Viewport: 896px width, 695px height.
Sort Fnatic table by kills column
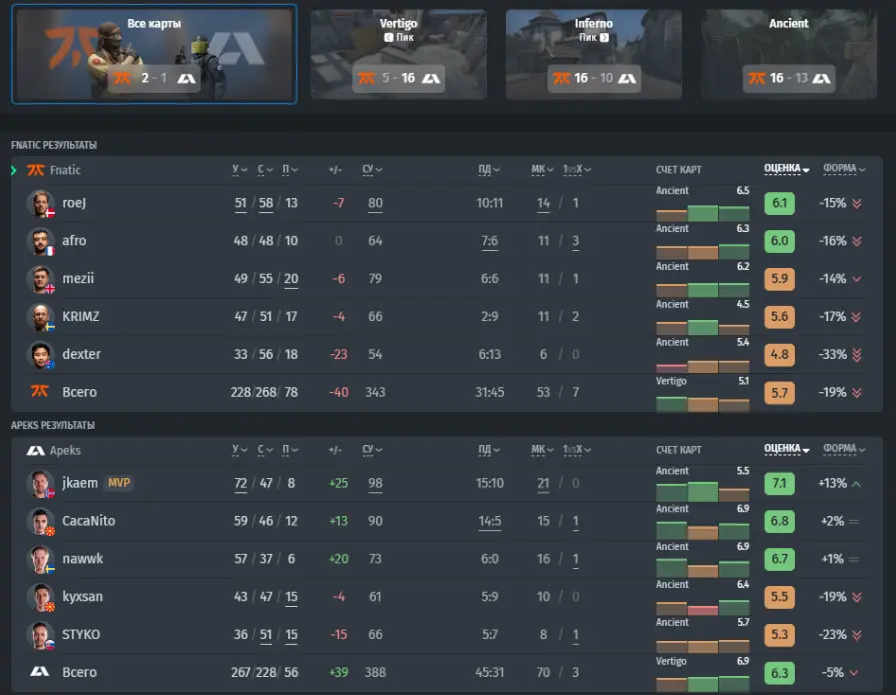point(239,169)
